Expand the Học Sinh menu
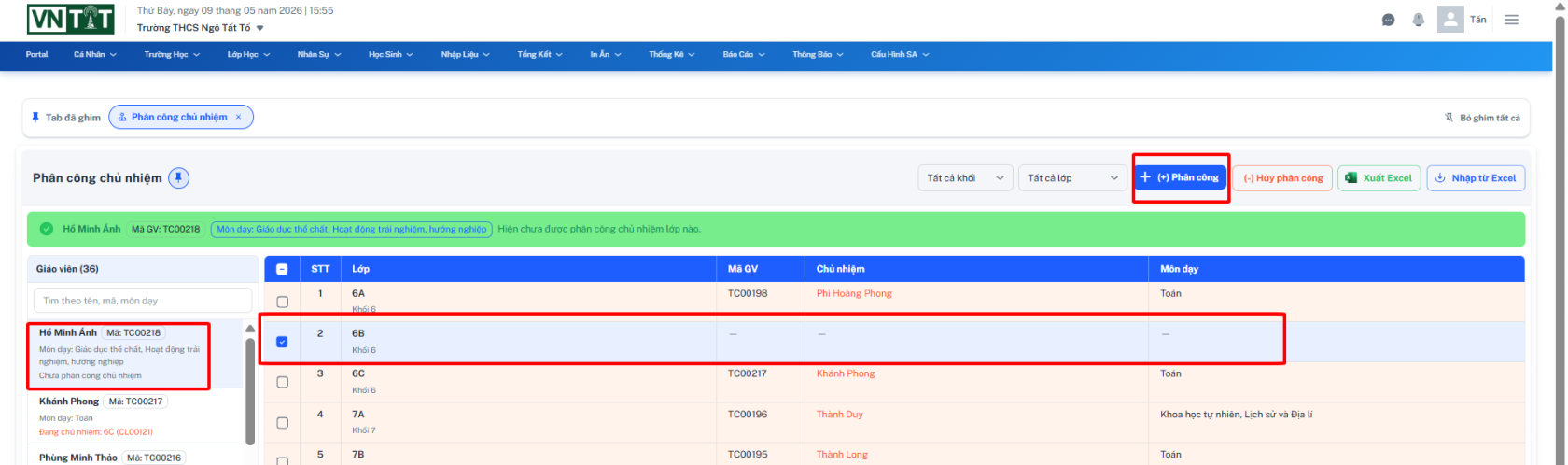 coord(391,54)
